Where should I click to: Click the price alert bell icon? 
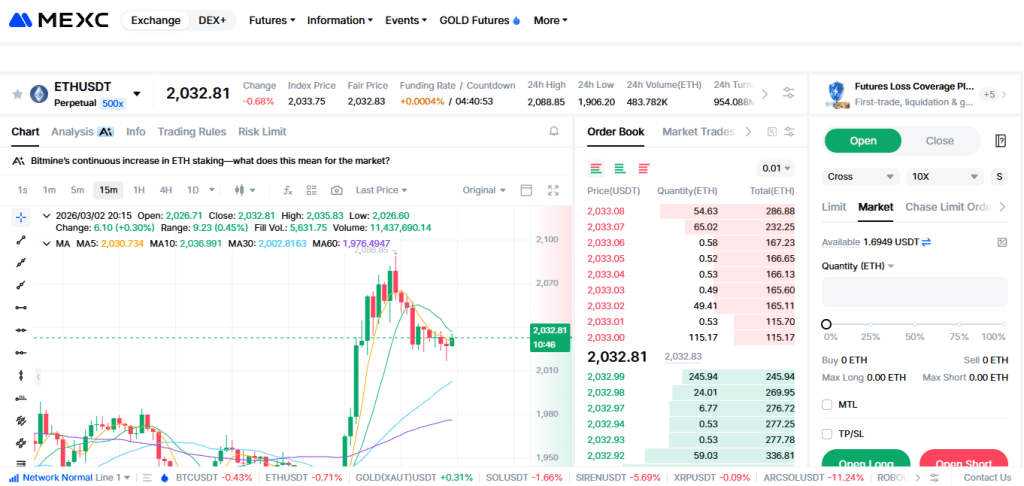(554, 131)
